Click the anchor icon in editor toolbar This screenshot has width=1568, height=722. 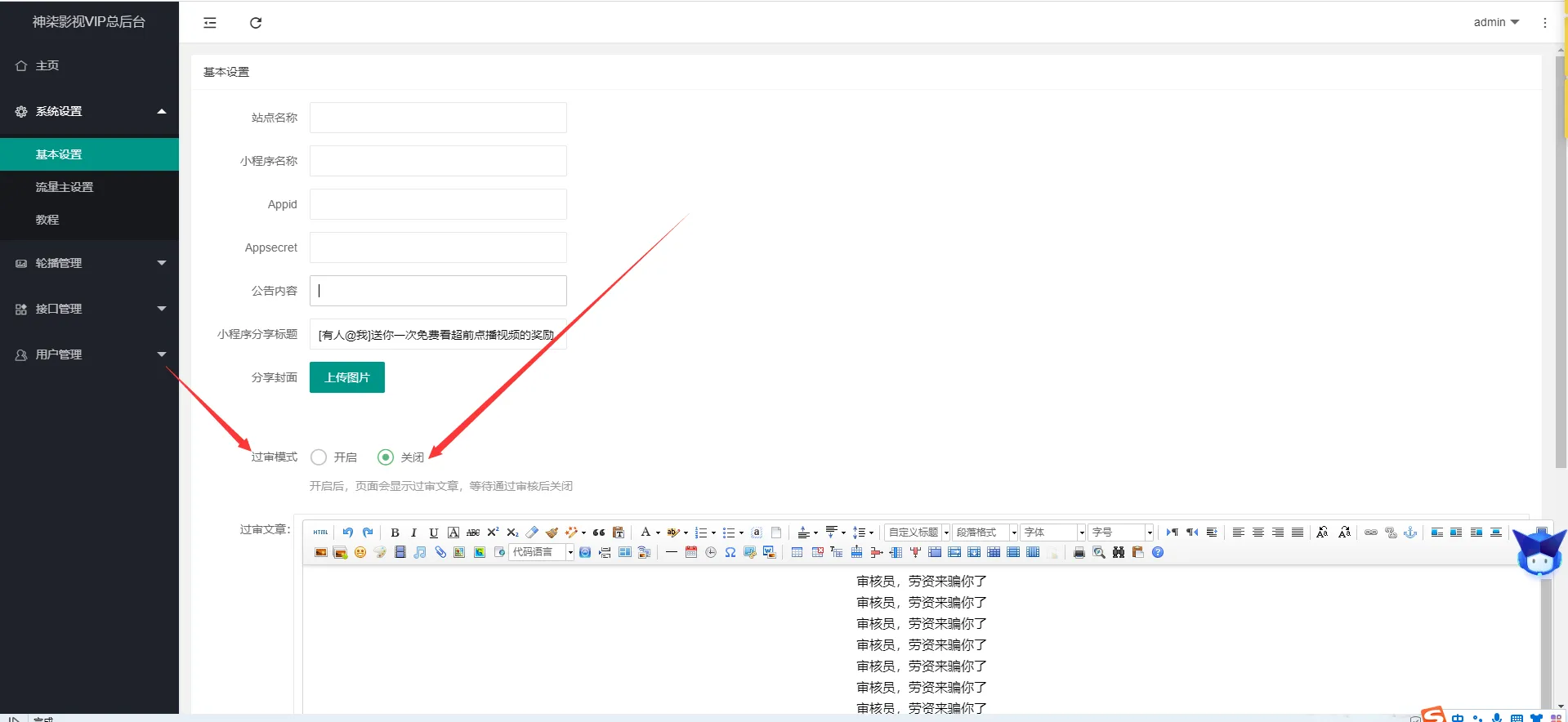tap(1410, 533)
